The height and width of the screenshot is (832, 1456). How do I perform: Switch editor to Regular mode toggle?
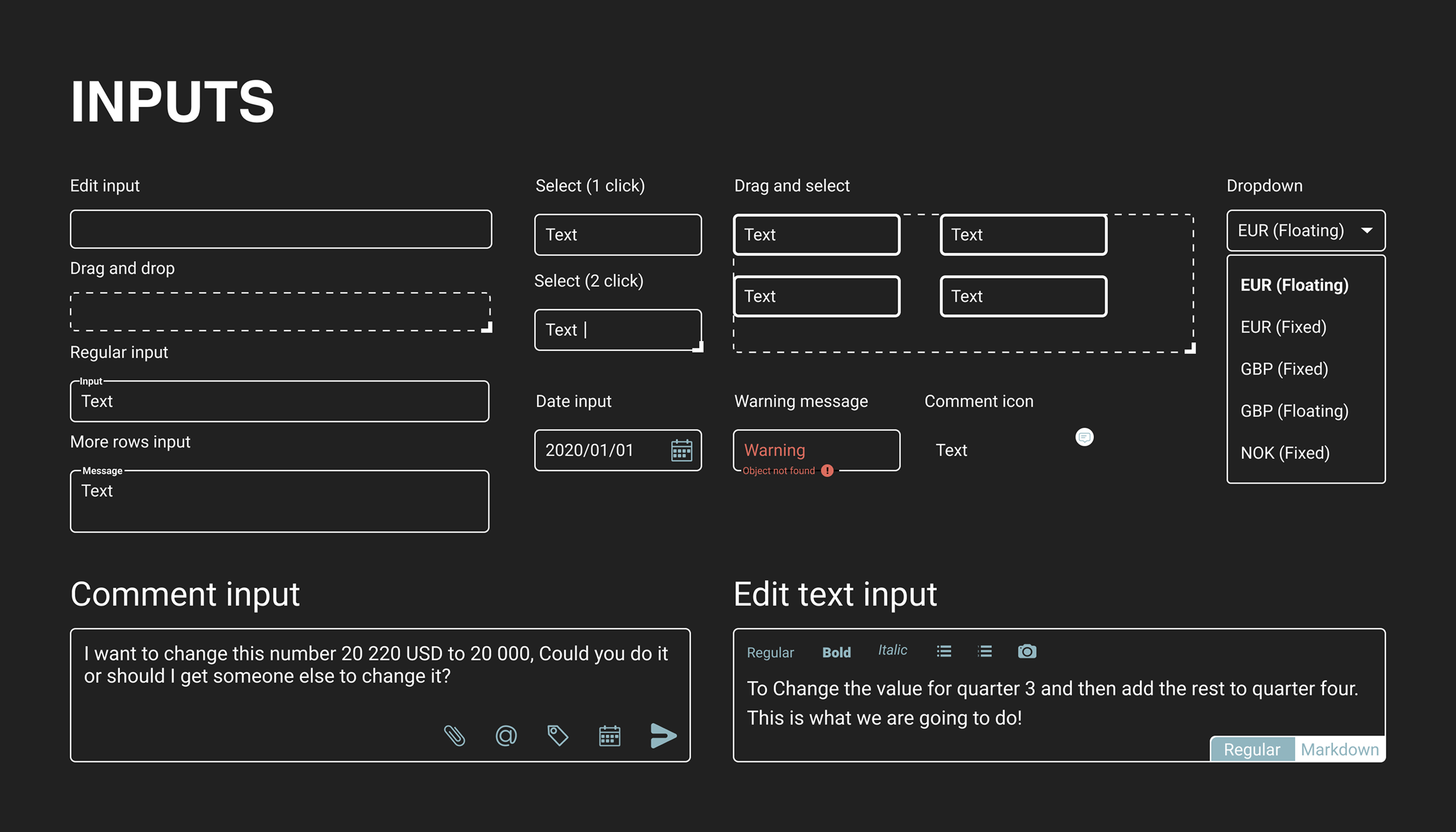tap(1252, 749)
